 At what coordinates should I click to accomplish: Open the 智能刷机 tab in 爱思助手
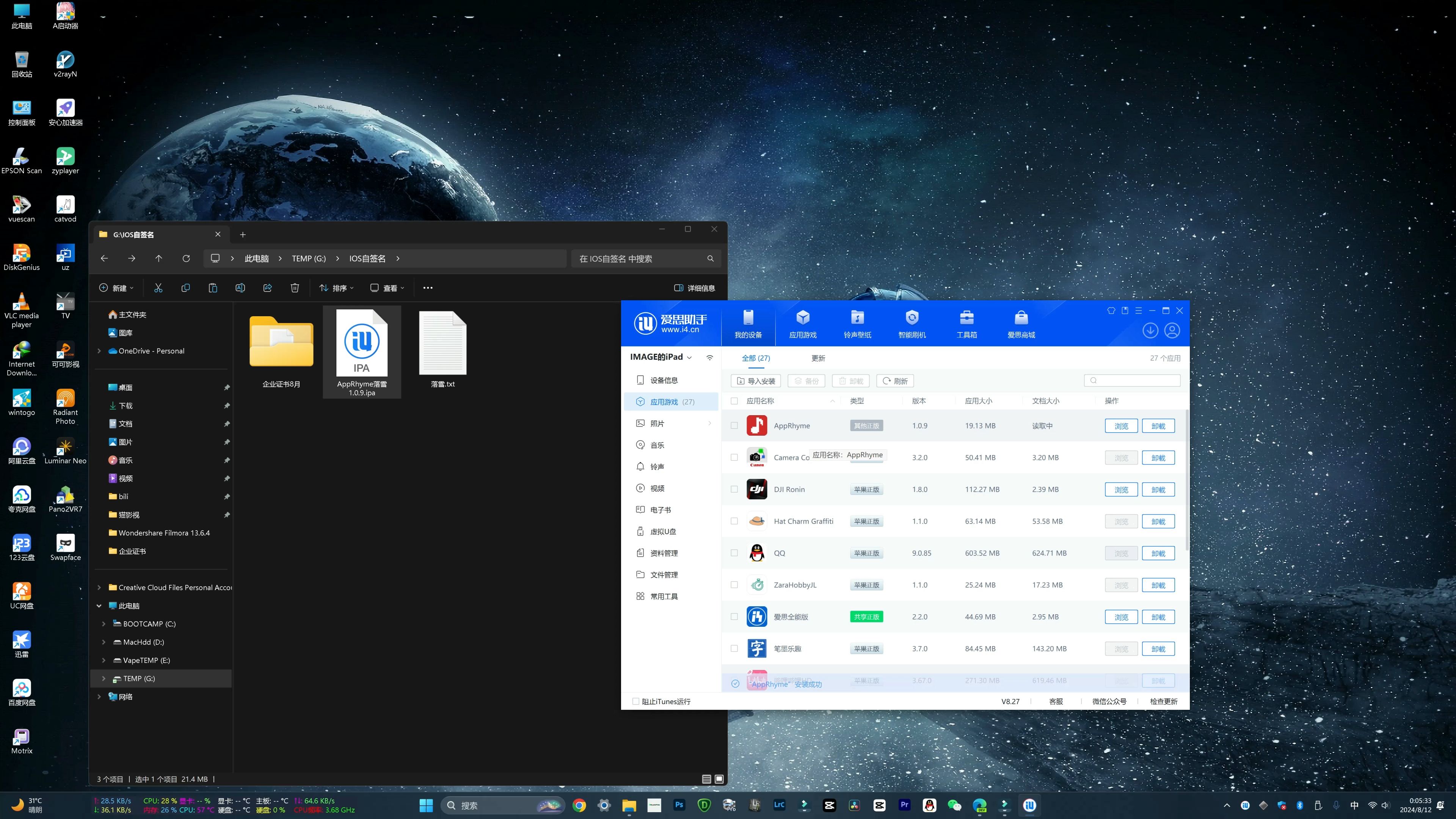point(912,323)
